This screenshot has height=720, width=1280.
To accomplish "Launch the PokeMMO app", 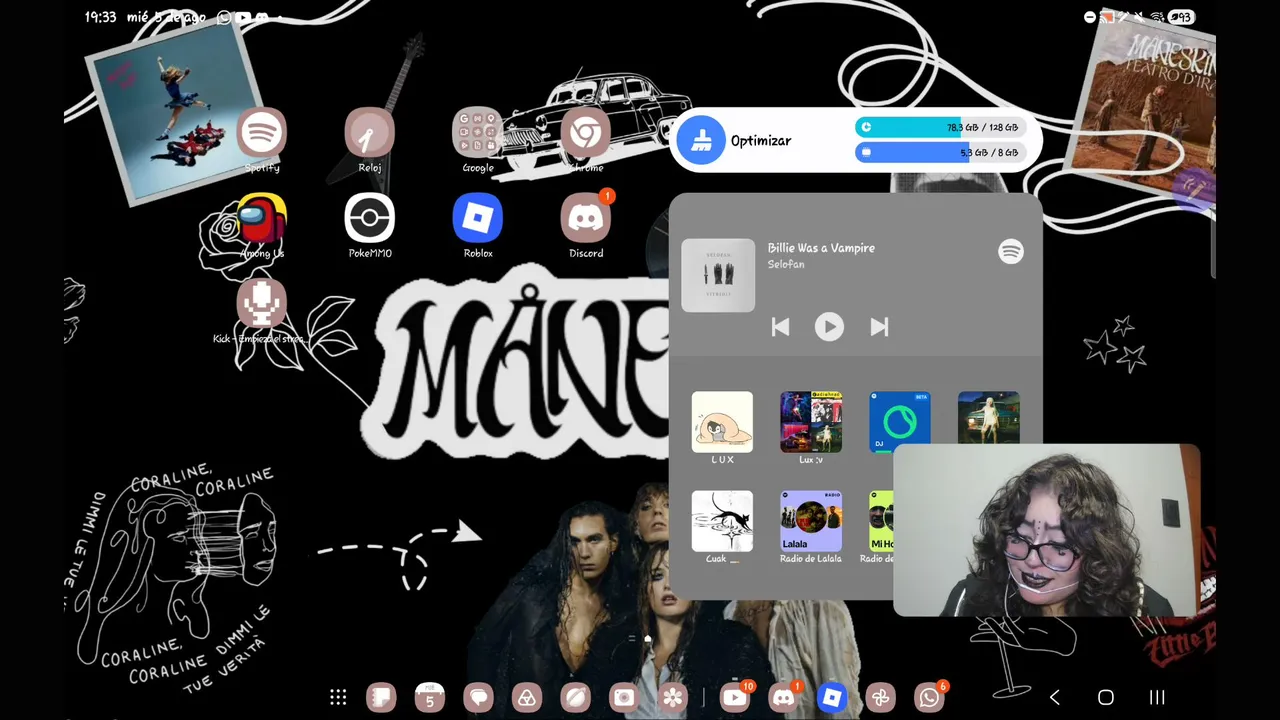I will pos(370,219).
